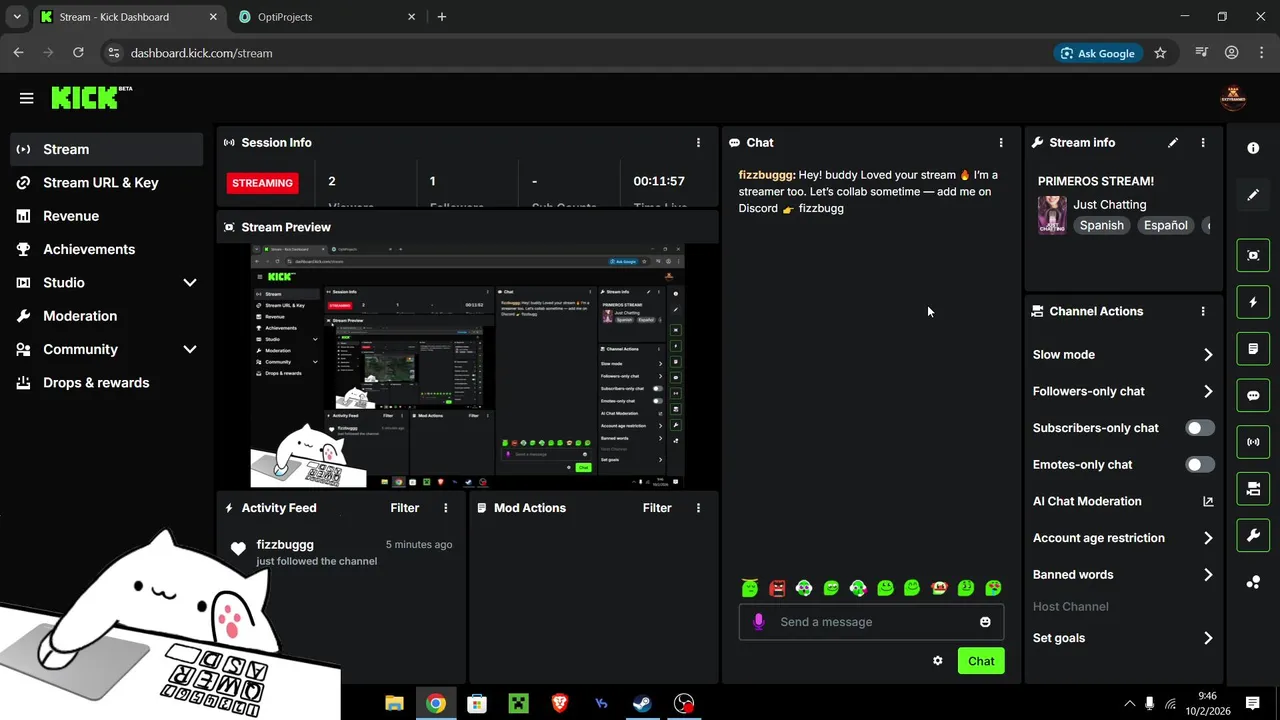This screenshot has width=1280, height=720.
Task: Click the edit layout pencil in the right sidebar
Action: (x=1253, y=195)
